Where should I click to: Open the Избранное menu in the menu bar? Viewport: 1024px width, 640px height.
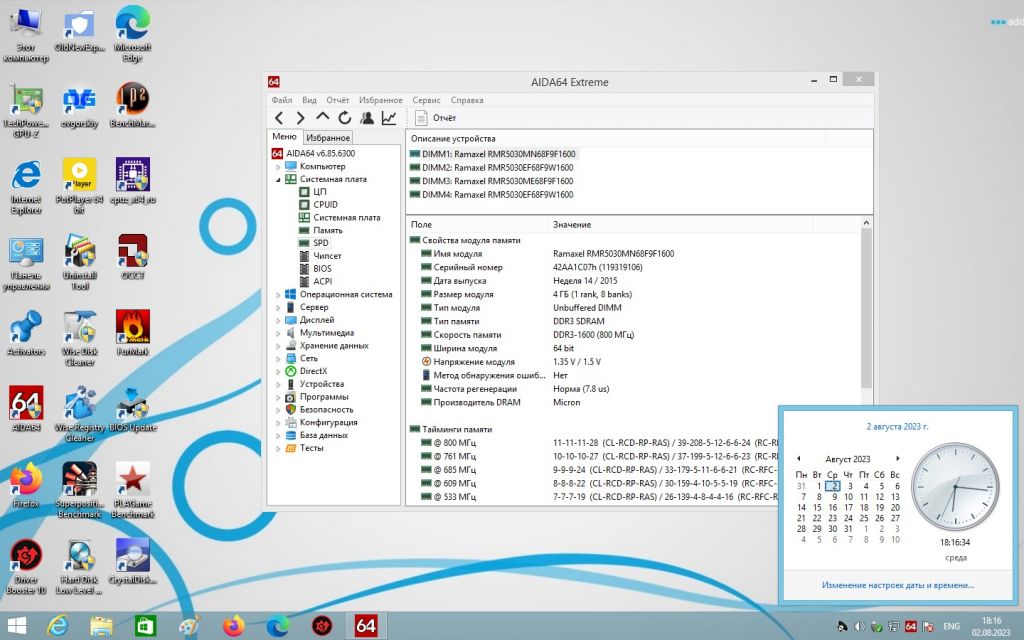380,100
